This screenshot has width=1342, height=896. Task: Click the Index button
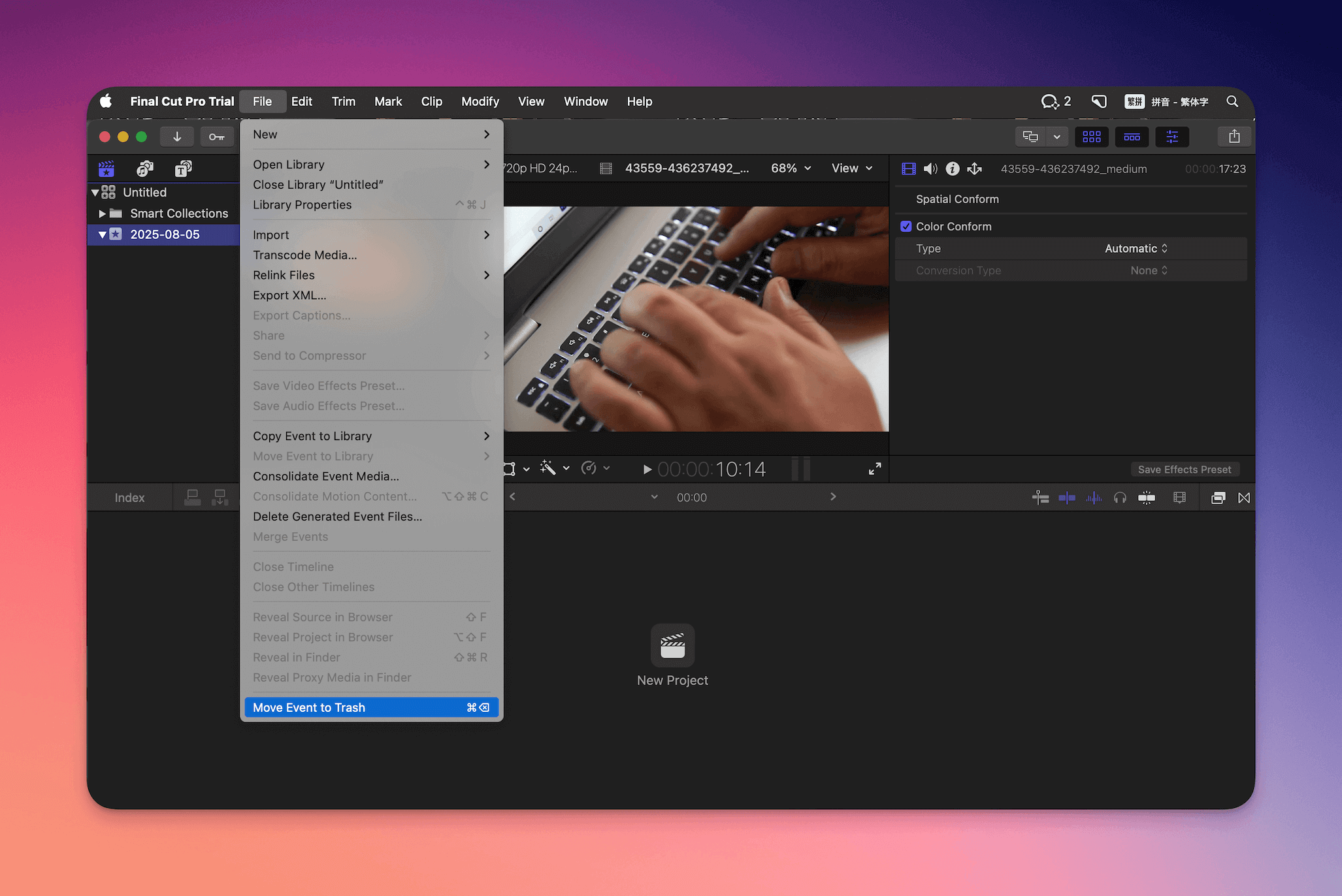click(x=129, y=498)
